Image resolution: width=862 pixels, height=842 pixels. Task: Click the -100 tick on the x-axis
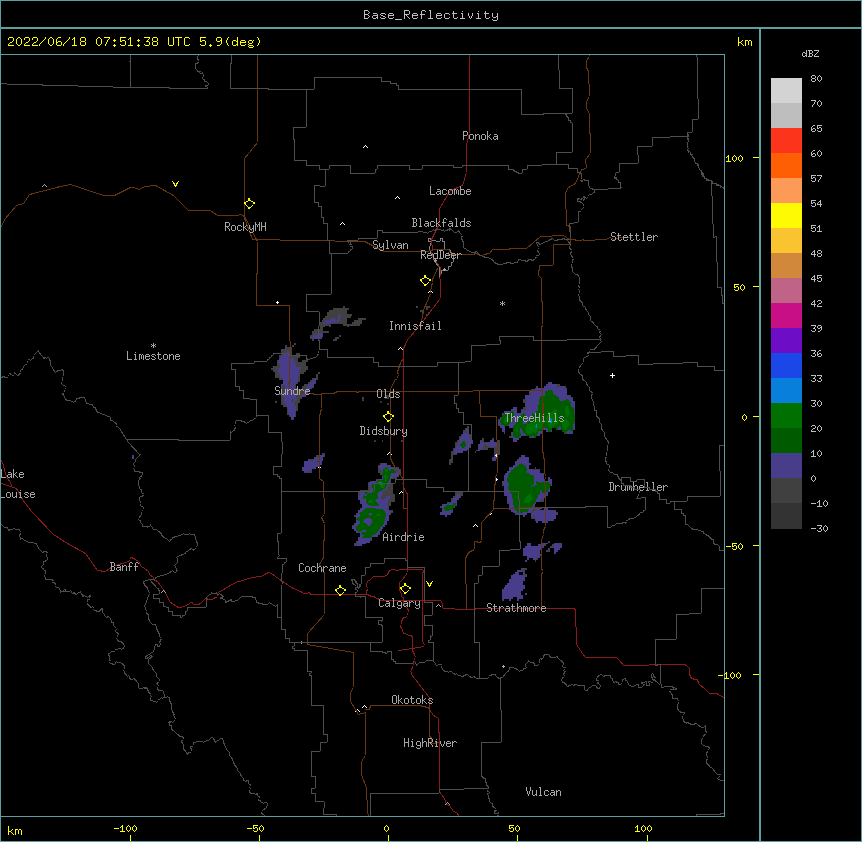(x=125, y=828)
